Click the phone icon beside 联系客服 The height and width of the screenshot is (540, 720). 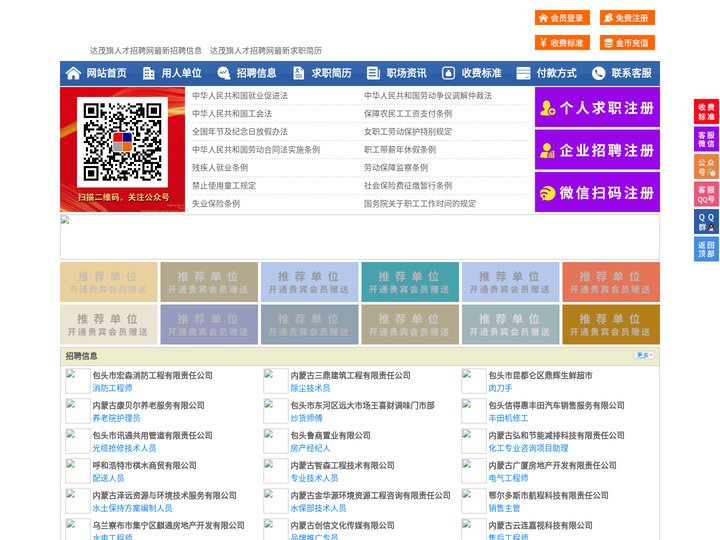pyautogui.click(x=598, y=73)
